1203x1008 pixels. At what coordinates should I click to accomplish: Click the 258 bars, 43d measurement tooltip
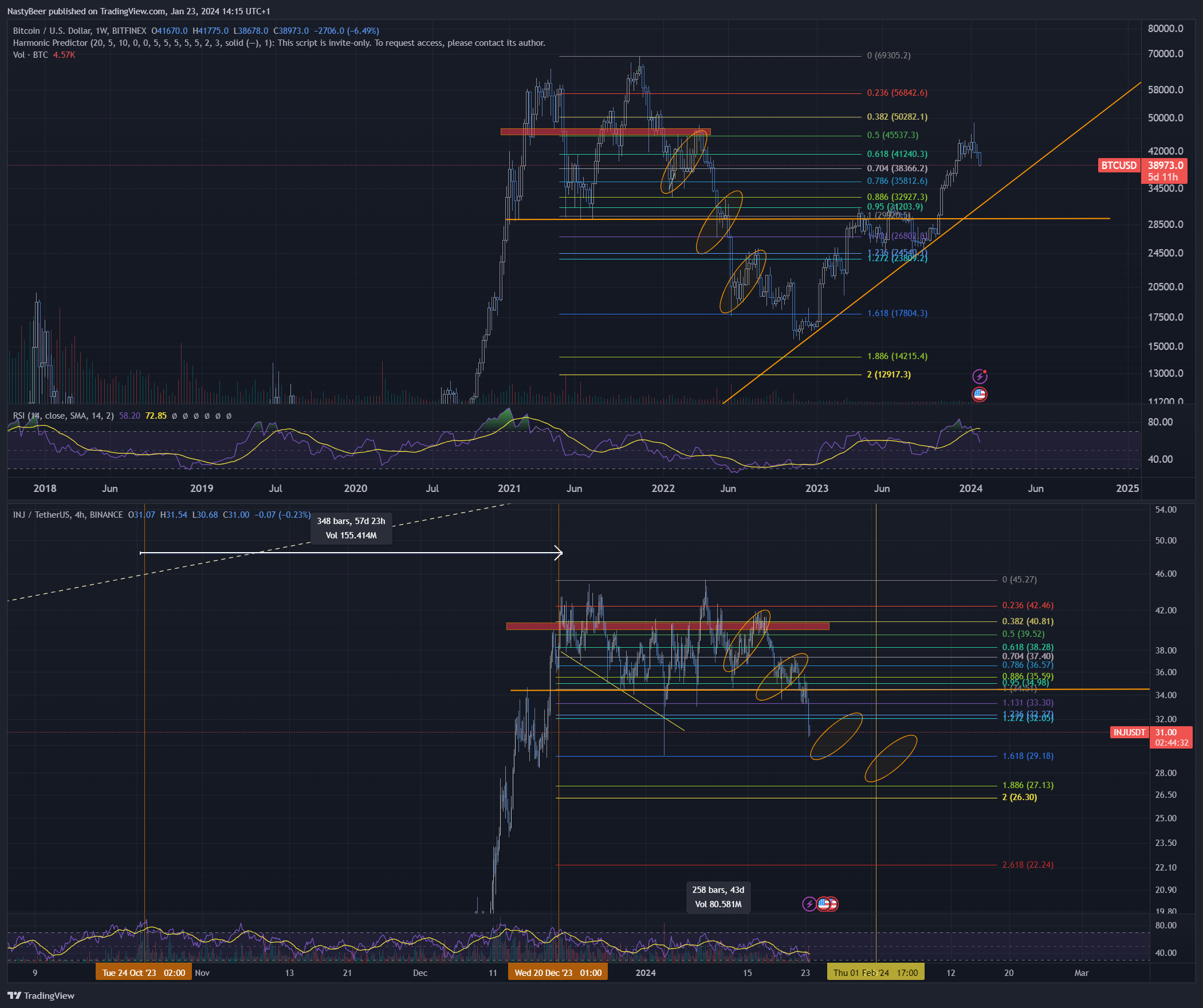tap(718, 897)
